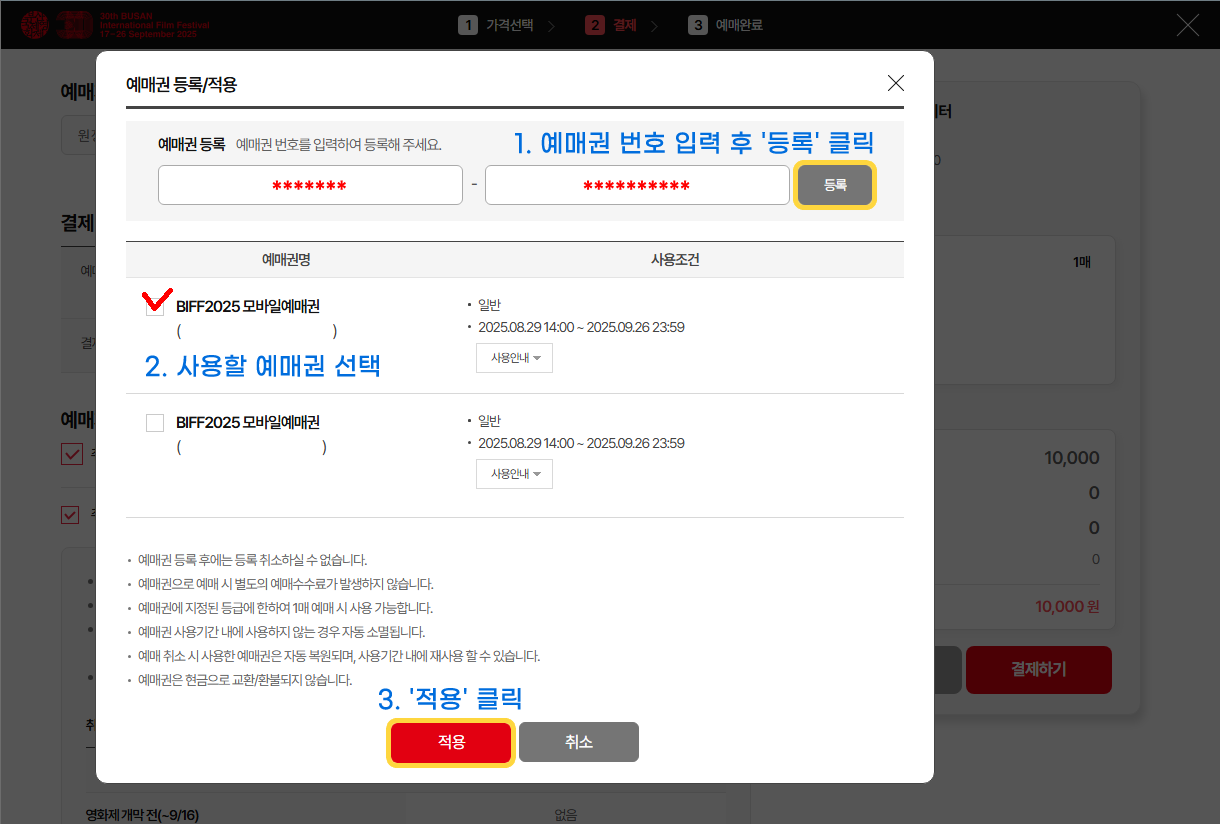The width and height of the screenshot is (1220, 824).
Task: Check the second BIFF2025 모바일예매권 checkbox
Action: [155, 423]
